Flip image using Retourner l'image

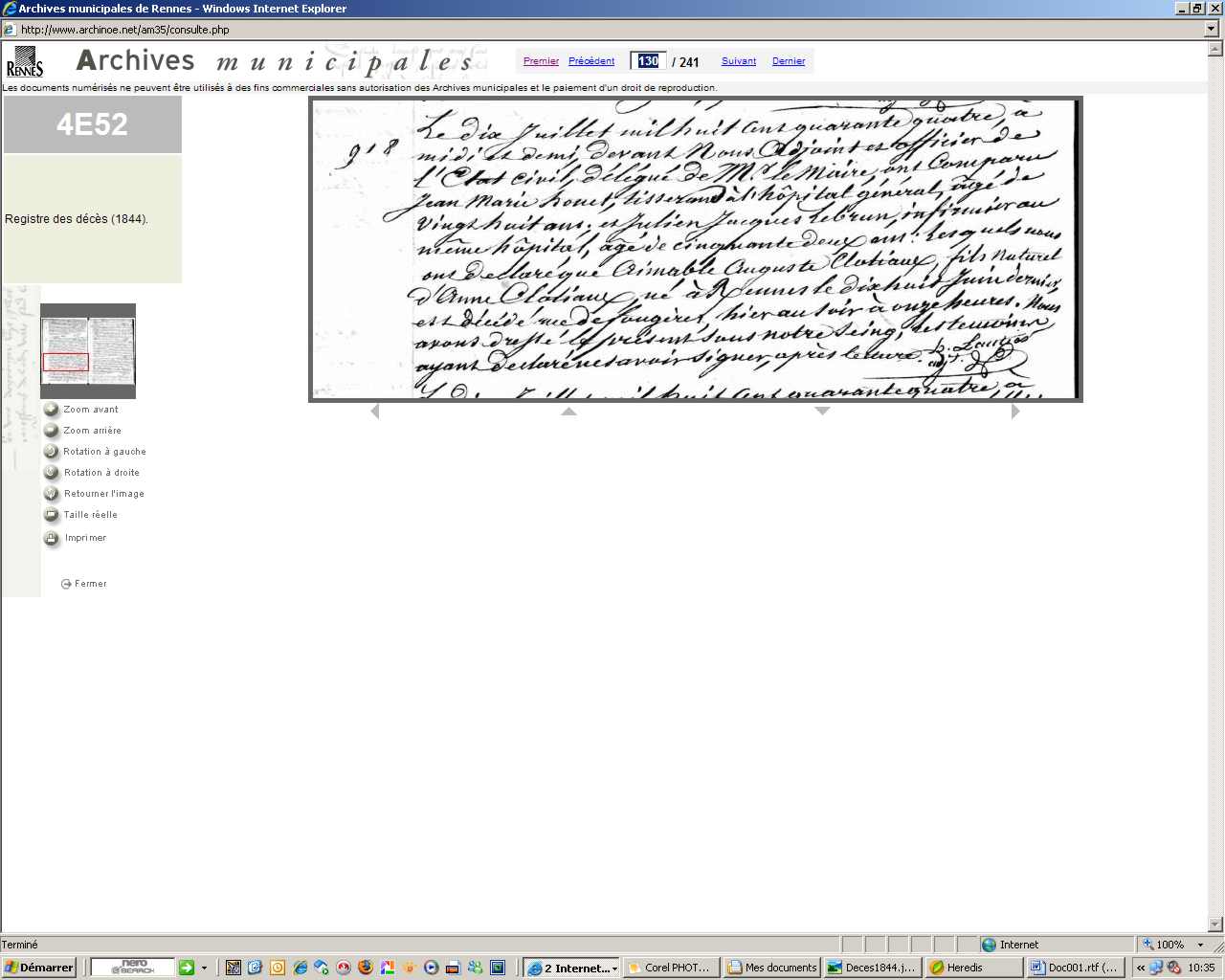[x=52, y=494]
